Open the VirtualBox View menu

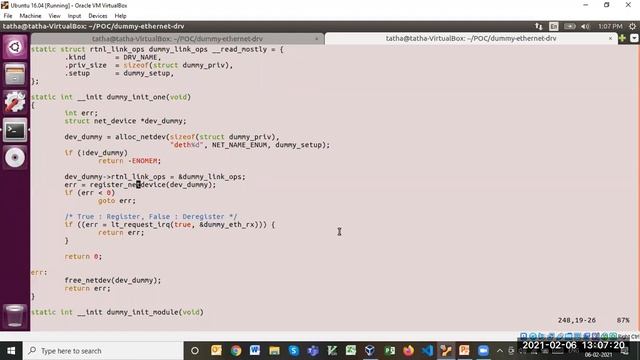coord(54,16)
